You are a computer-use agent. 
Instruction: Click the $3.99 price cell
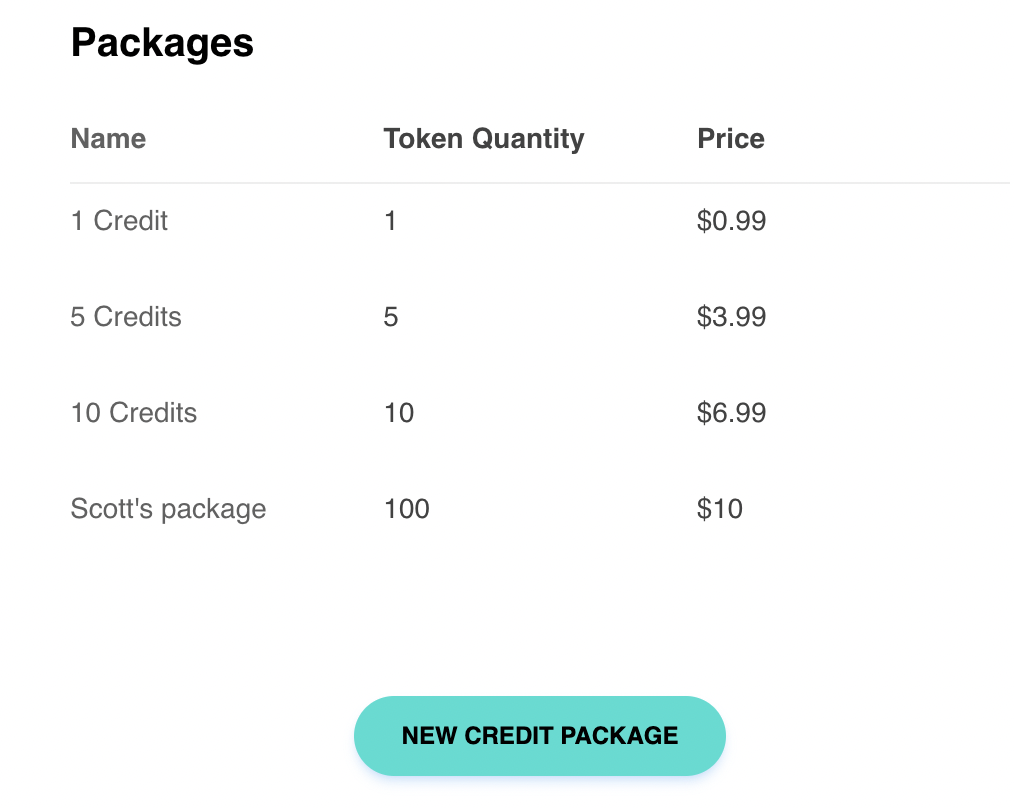[731, 316]
